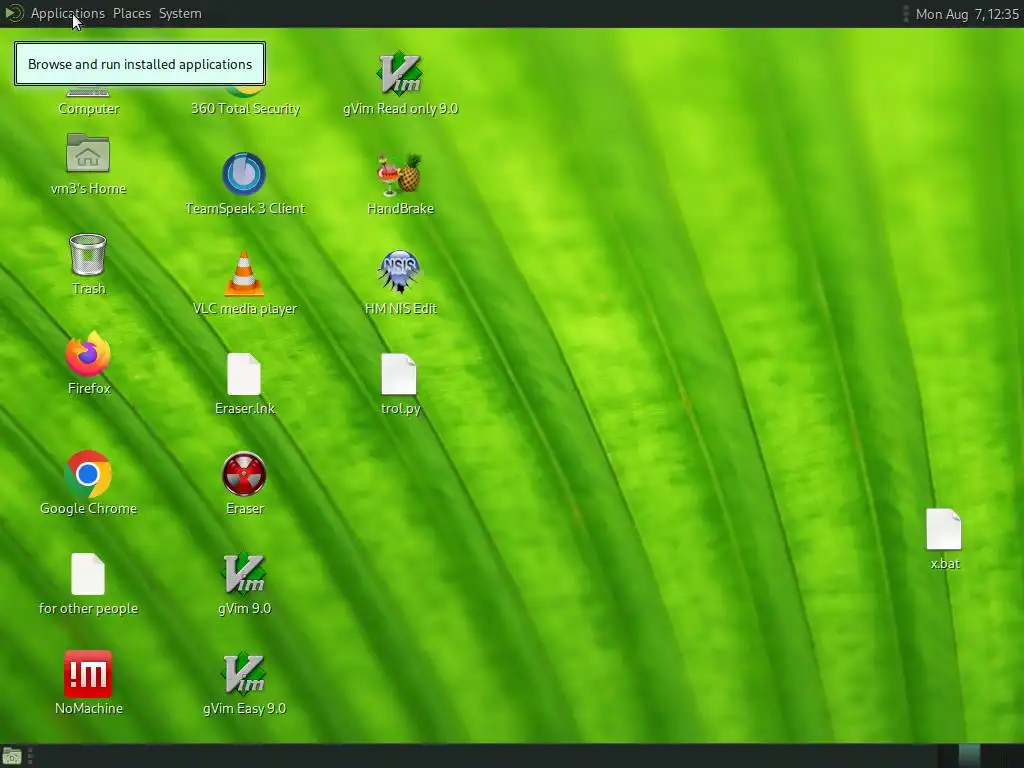Click the 360 Total Security label

click(245, 108)
